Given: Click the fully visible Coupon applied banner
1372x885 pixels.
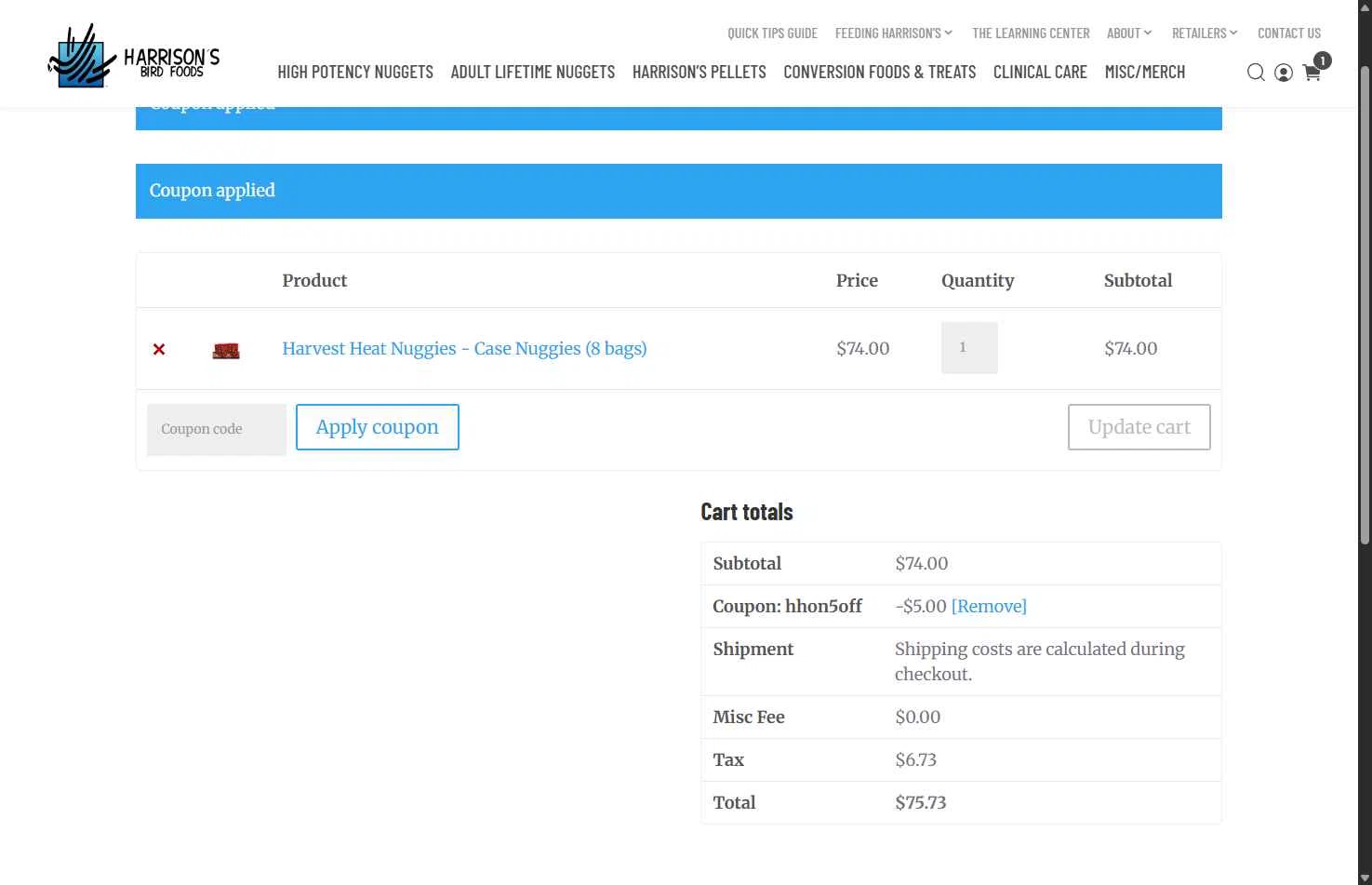Looking at the screenshot, I should pos(679,191).
